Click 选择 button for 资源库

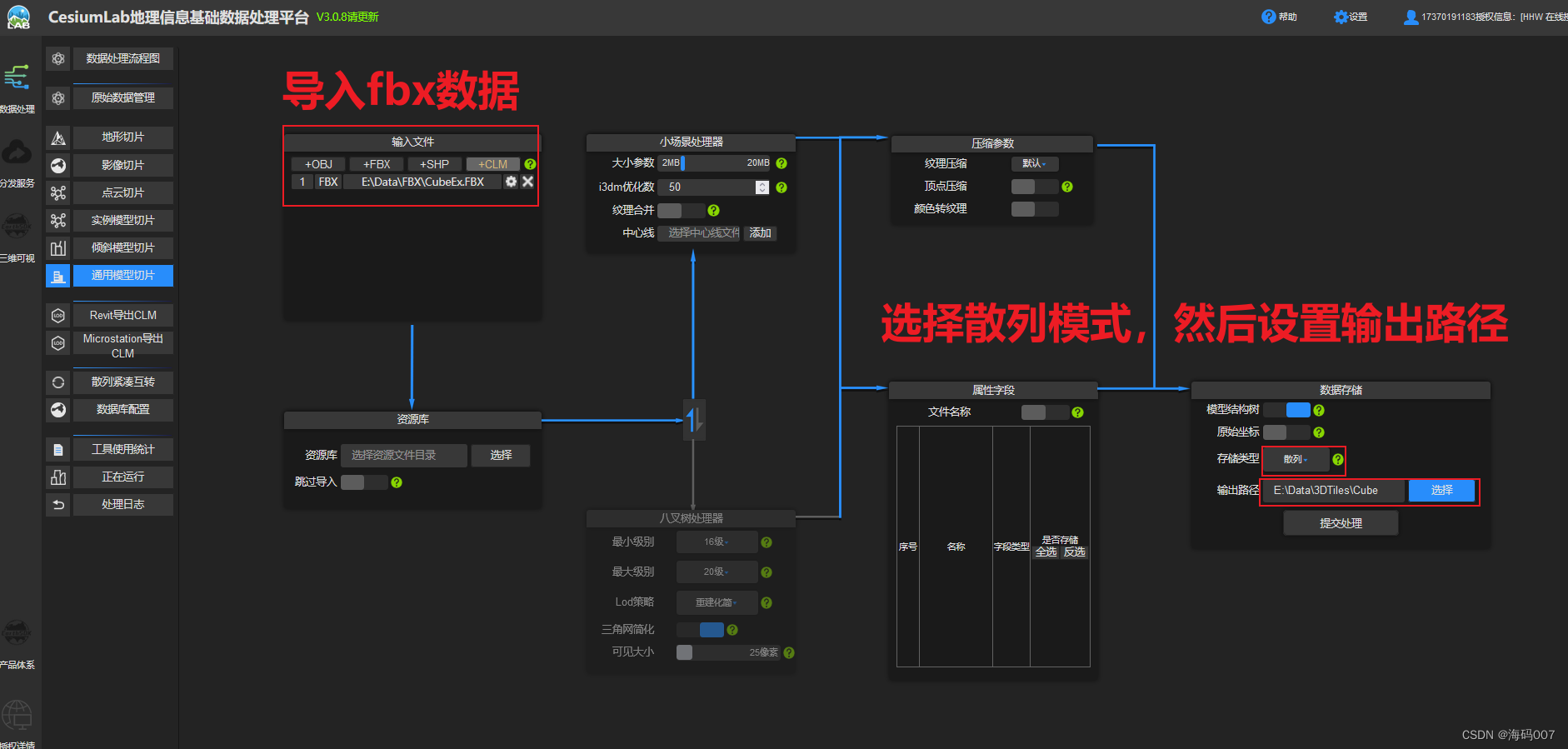pos(501,455)
